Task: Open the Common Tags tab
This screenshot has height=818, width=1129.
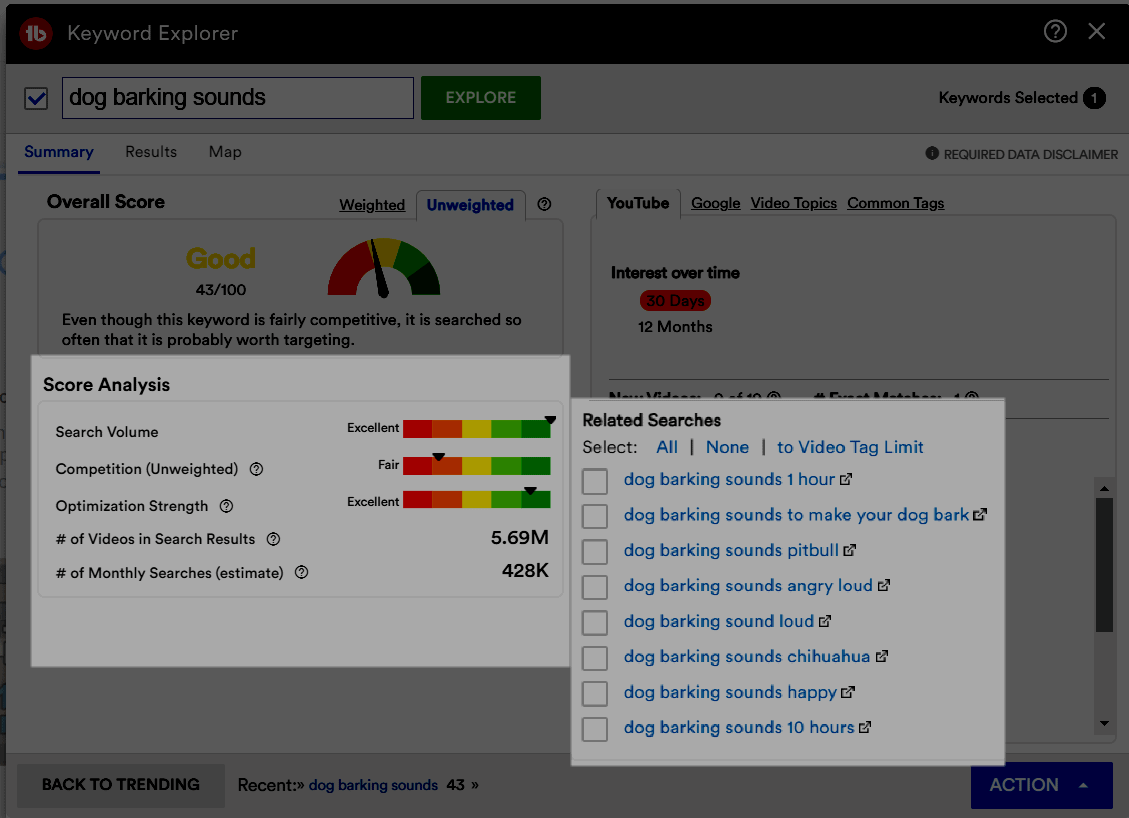Action: point(896,203)
